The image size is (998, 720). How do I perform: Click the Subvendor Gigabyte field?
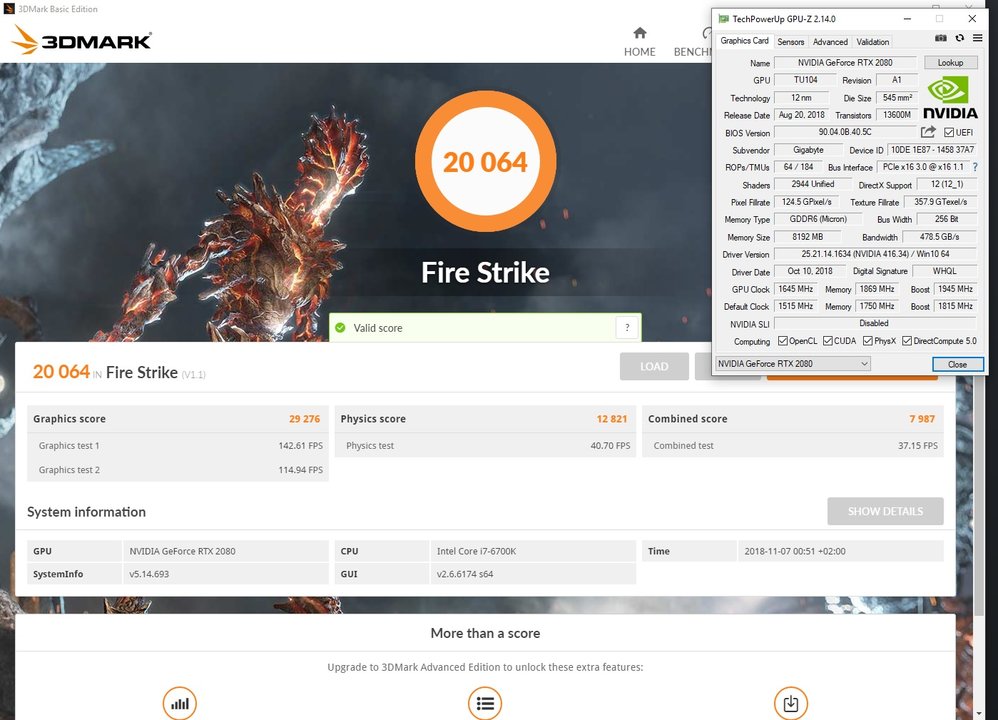tap(808, 150)
